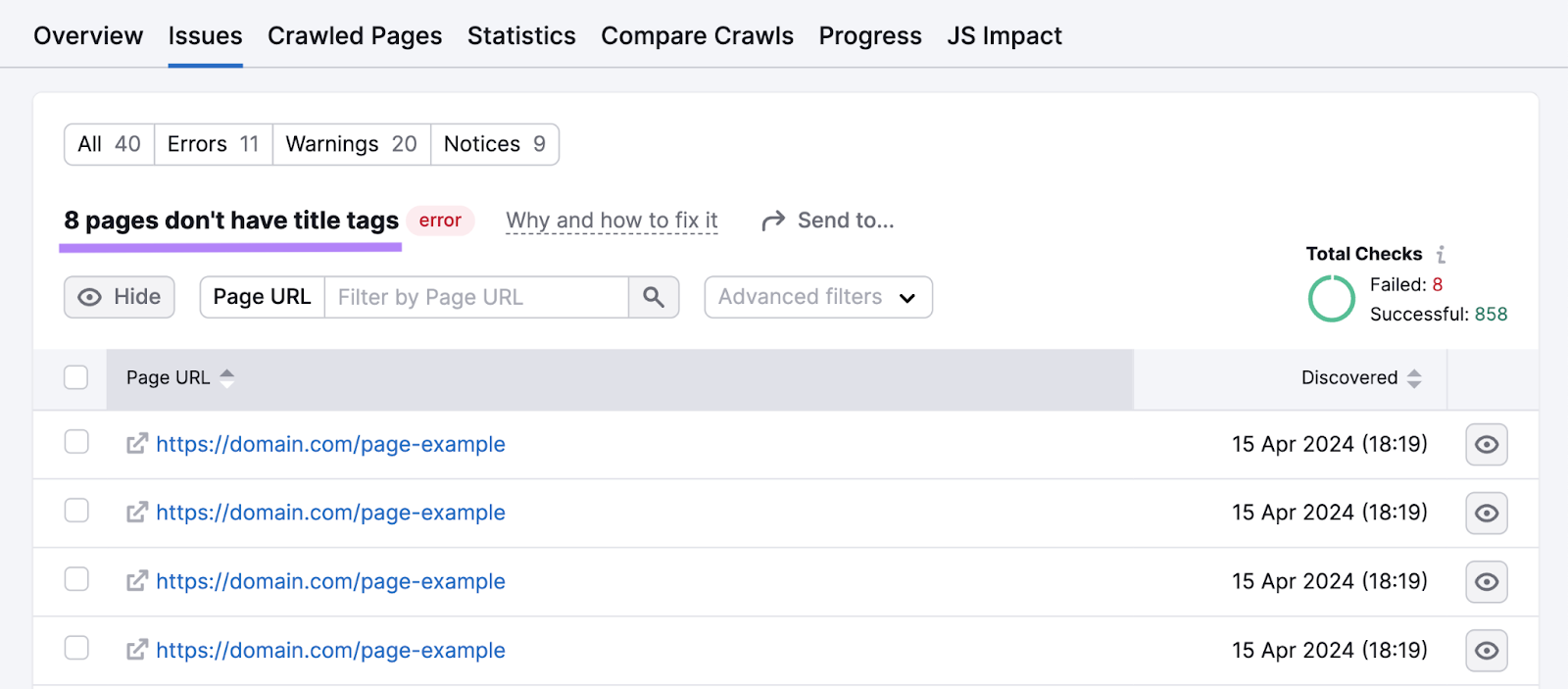
Task: Expand the Advanced filters dropdown
Action: 818,297
